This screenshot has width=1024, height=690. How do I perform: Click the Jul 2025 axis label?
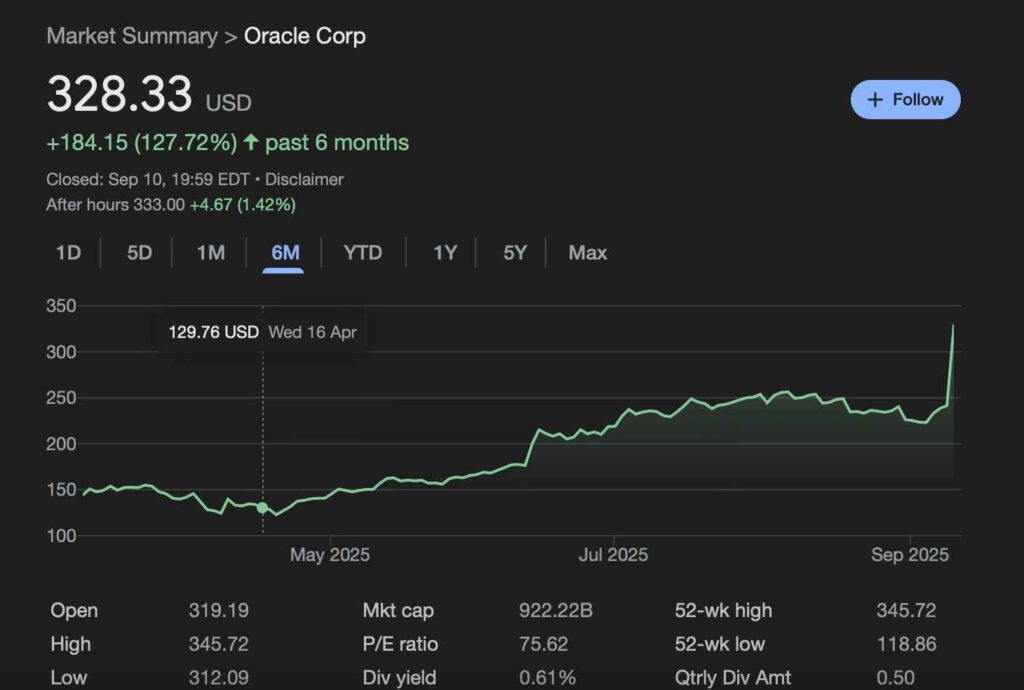click(x=613, y=555)
